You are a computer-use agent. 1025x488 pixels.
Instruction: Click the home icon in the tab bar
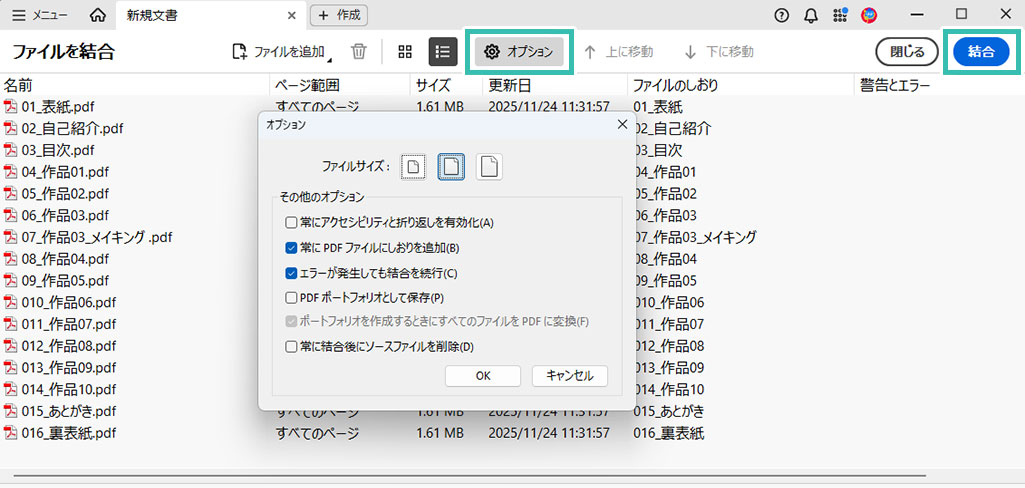click(97, 15)
